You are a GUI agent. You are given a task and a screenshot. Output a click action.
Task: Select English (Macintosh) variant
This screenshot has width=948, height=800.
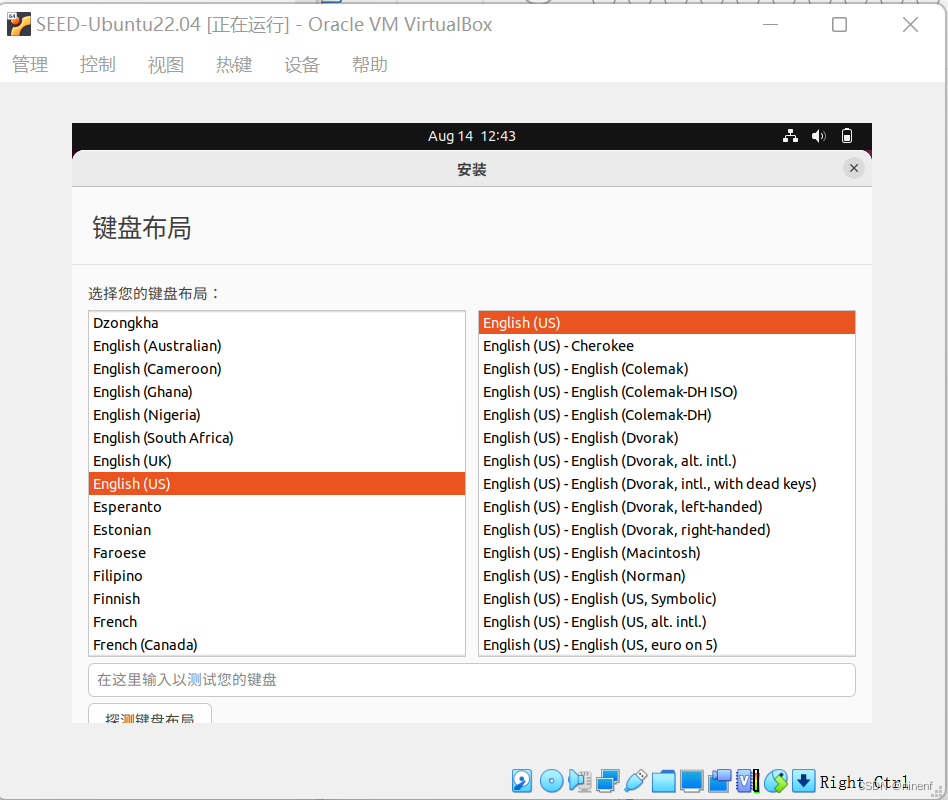click(667, 553)
